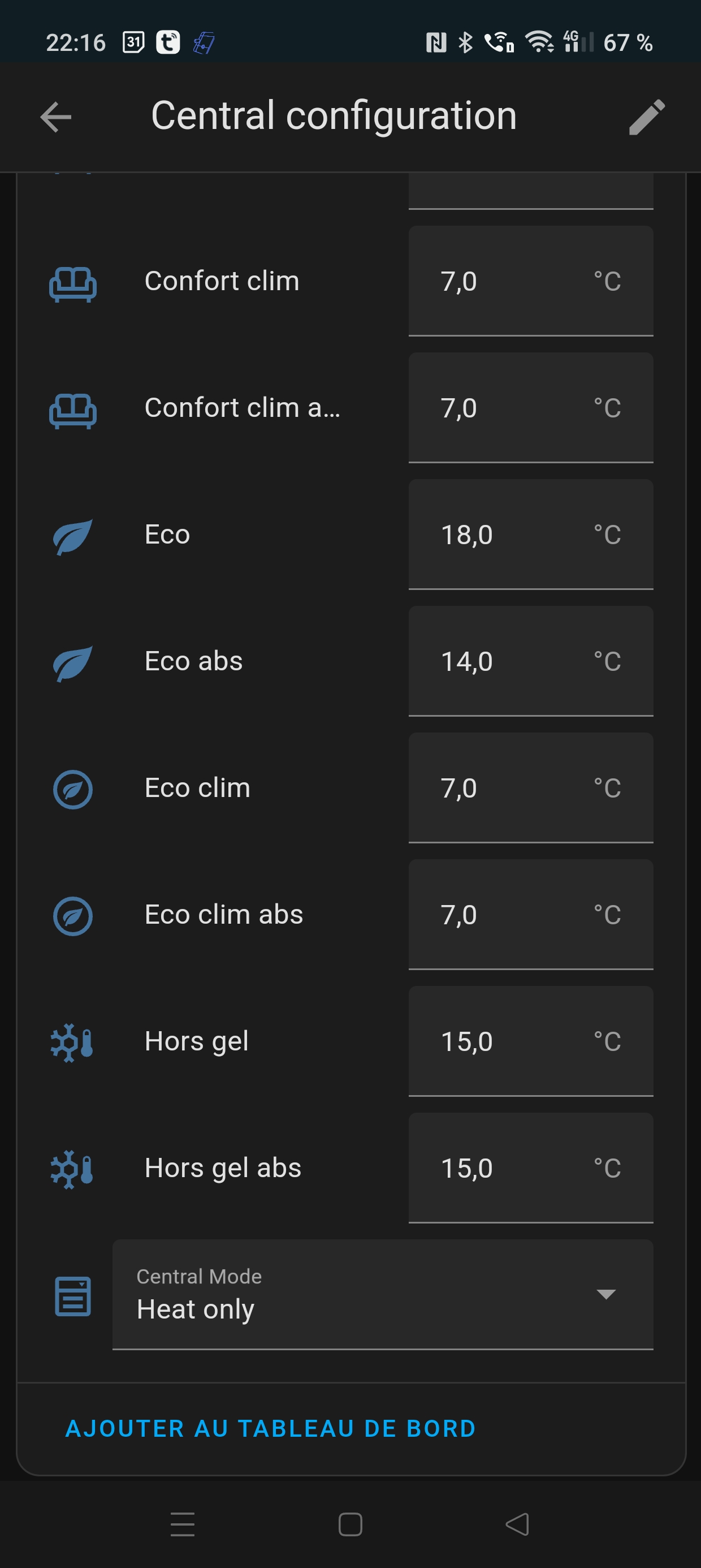Tap the back arrow in header

tap(56, 117)
